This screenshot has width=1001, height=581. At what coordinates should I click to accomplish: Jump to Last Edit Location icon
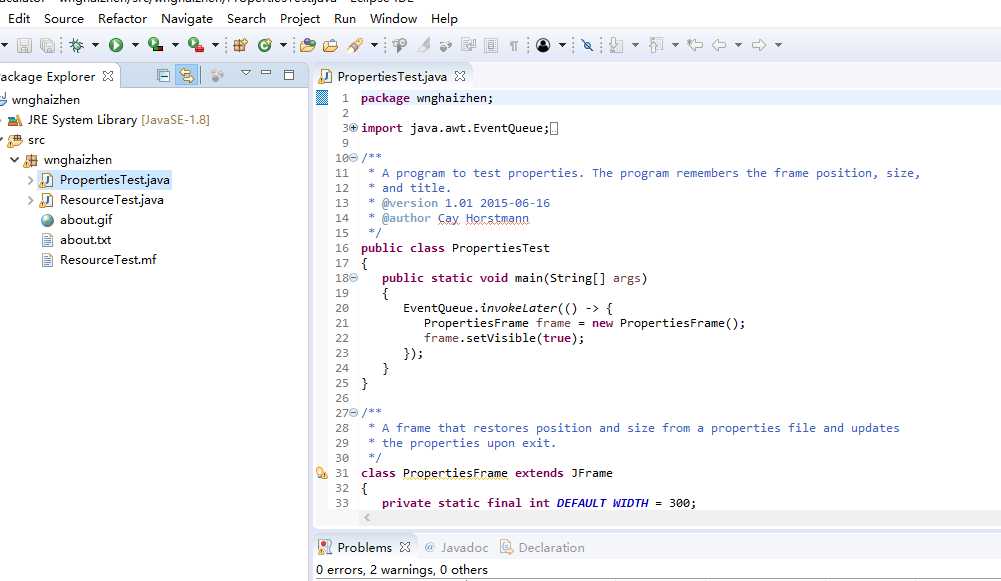click(695, 45)
